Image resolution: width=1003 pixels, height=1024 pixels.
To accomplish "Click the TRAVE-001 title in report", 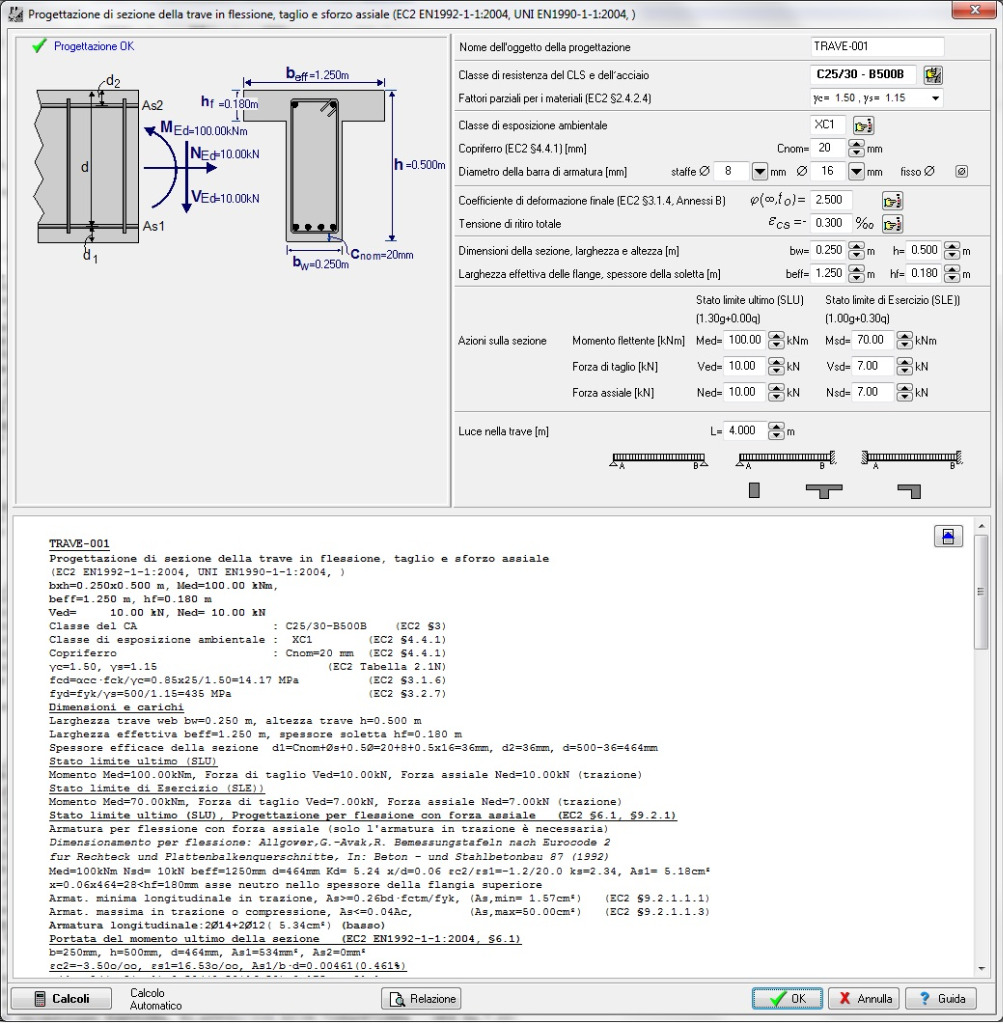I will coord(79,543).
